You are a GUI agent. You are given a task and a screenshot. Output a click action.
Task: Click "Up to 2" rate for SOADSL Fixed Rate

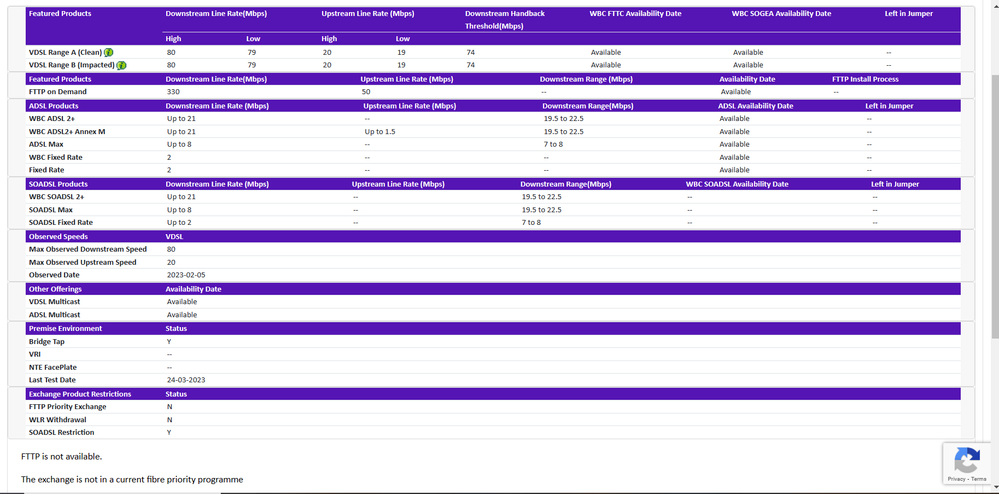coord(179,222)
